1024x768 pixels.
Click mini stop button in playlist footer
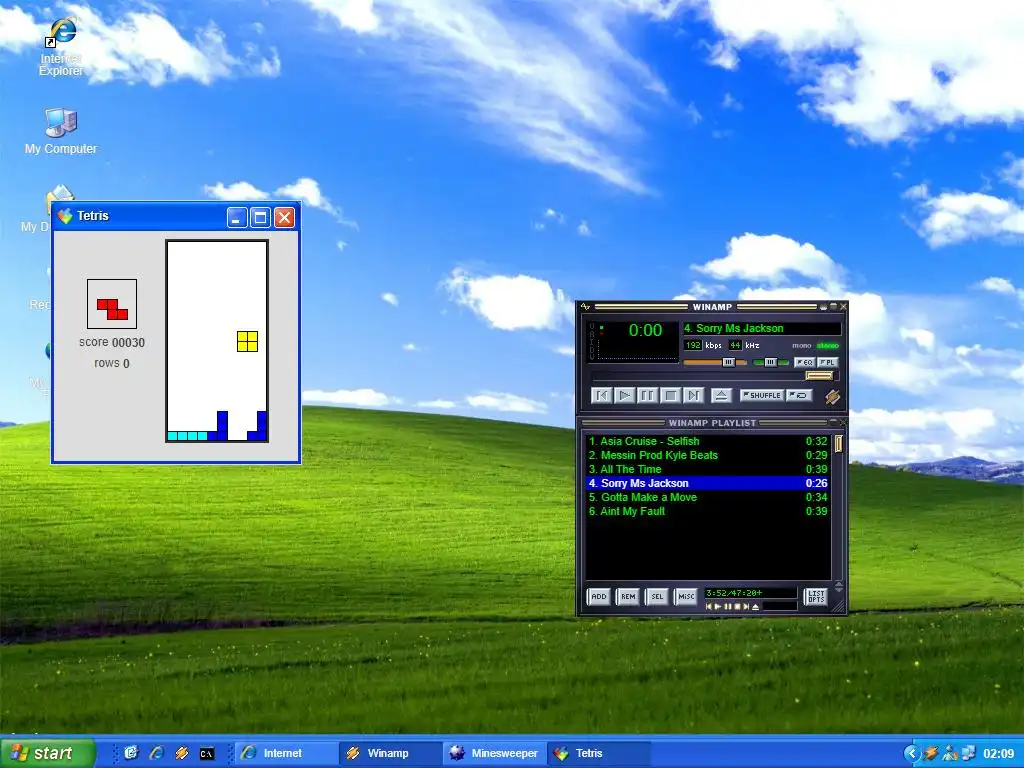tap(737, 607)
